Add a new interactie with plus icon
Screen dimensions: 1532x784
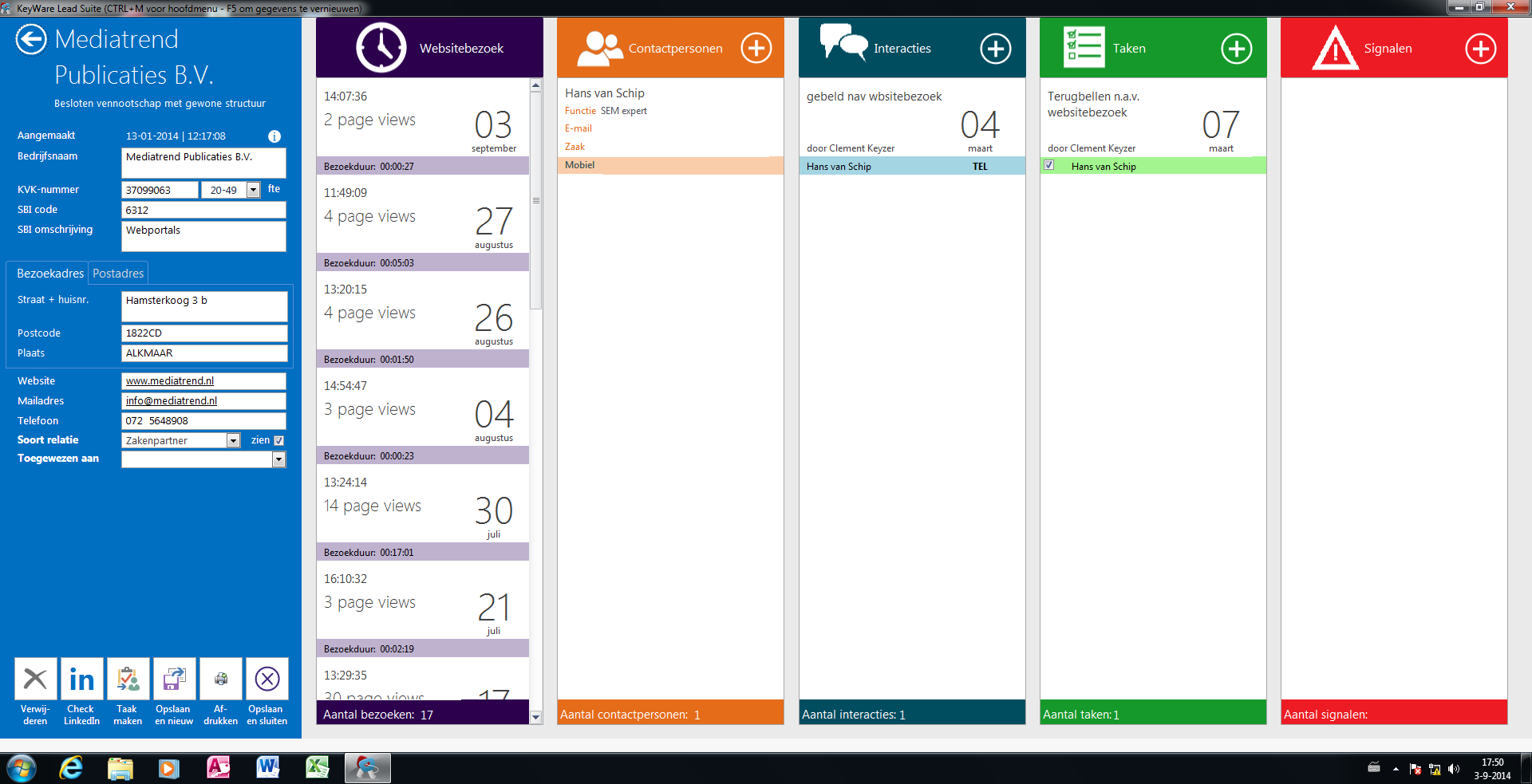click(995, 49)
